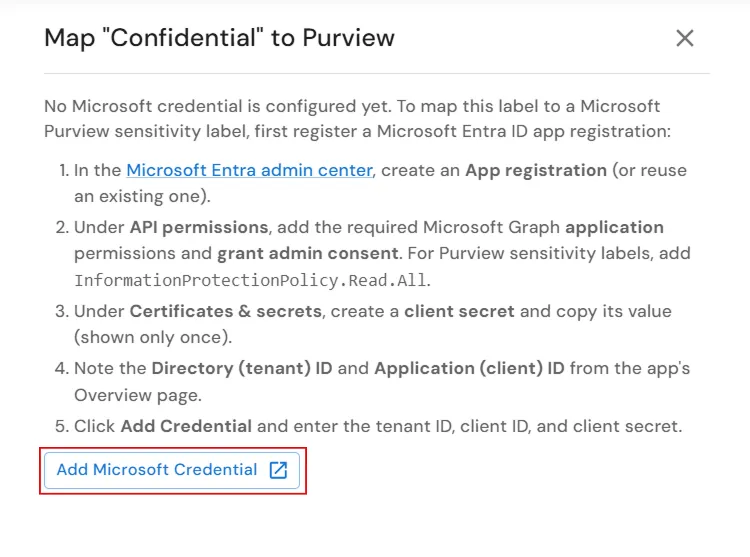The width and height of the screenshot is (750, 557).
Task: Click the bold 'Directory (tenant) ID' text
Action: click(x=242, y=368)
